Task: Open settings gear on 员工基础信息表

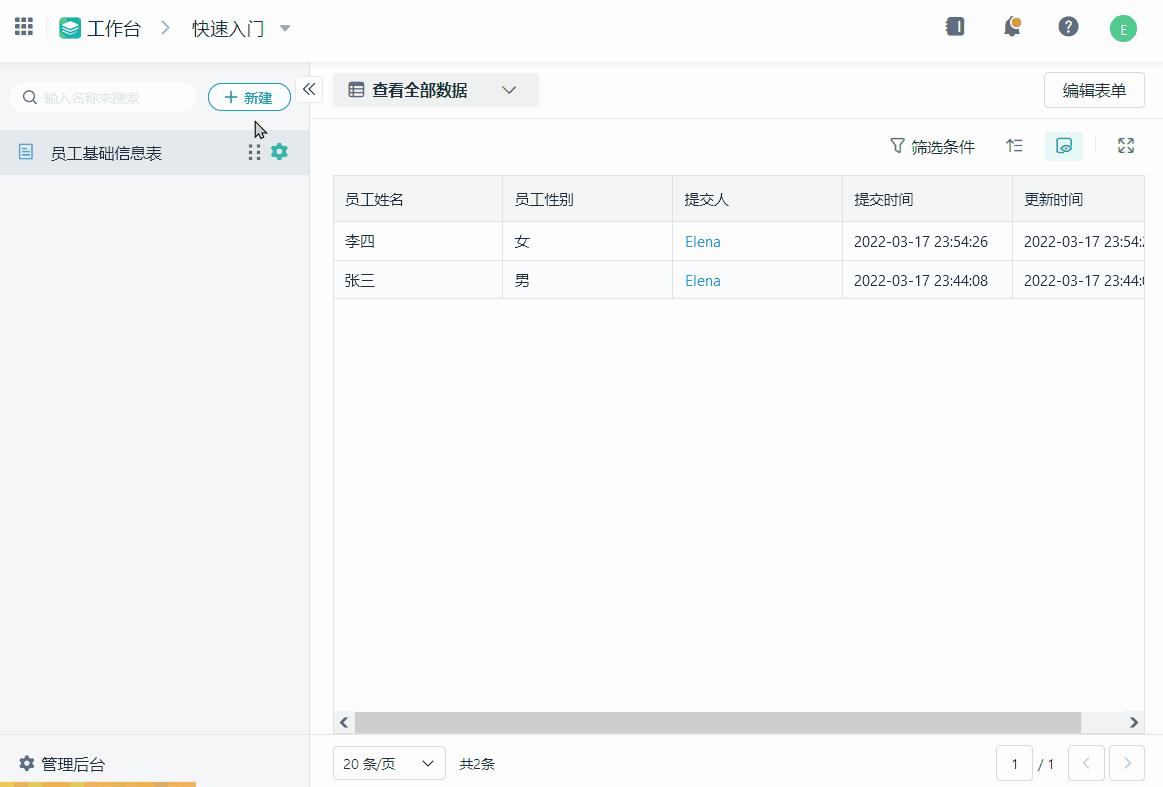Action: pos(279,151)
